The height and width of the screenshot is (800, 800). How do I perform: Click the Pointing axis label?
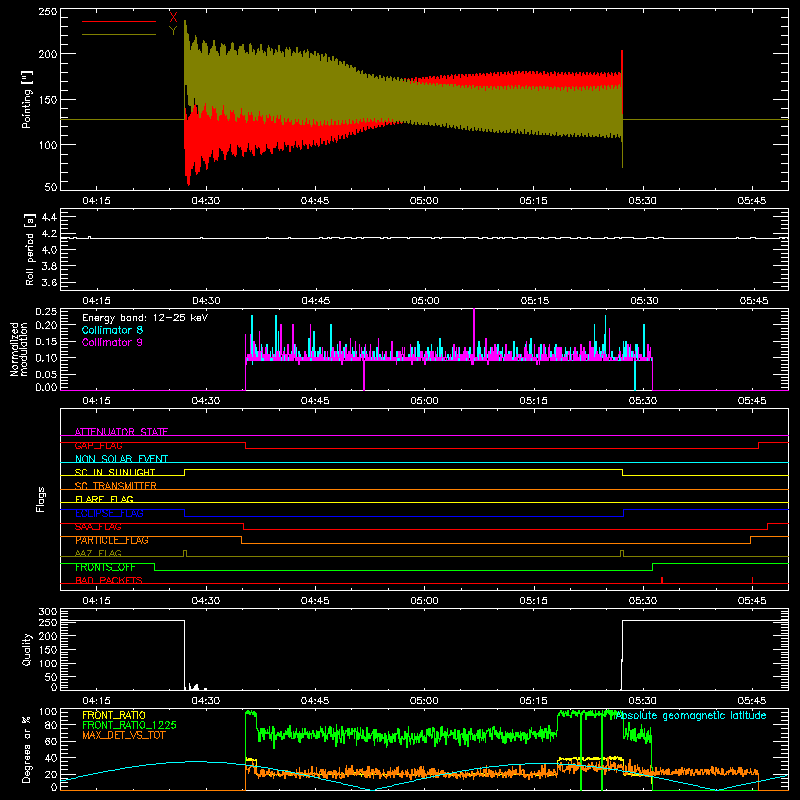click(27, 99)
